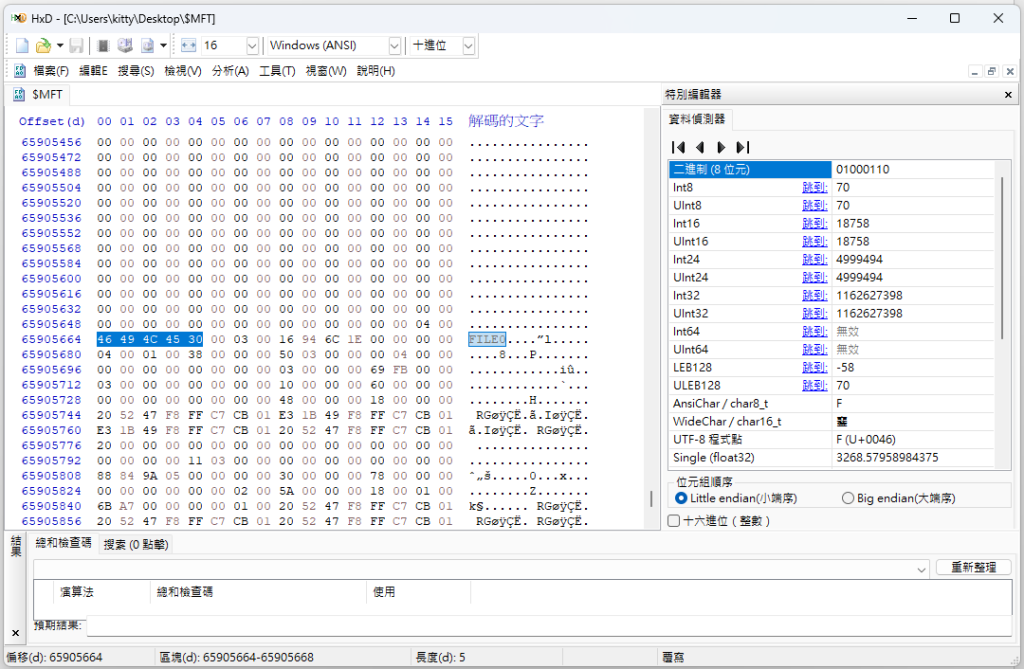Switch to the 搜索 (0 點擊) tab
1024x669 pixels.
pyautogui.click(x=136, y=544)
